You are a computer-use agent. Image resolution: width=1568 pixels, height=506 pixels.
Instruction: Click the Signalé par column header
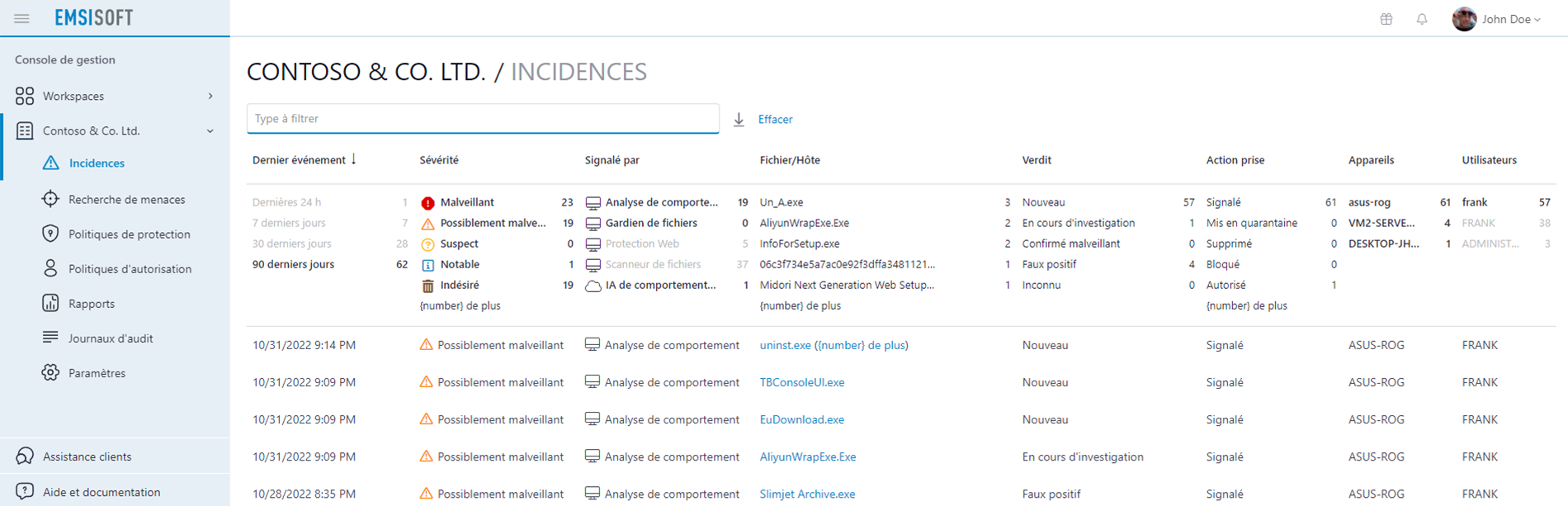point(612,160)
